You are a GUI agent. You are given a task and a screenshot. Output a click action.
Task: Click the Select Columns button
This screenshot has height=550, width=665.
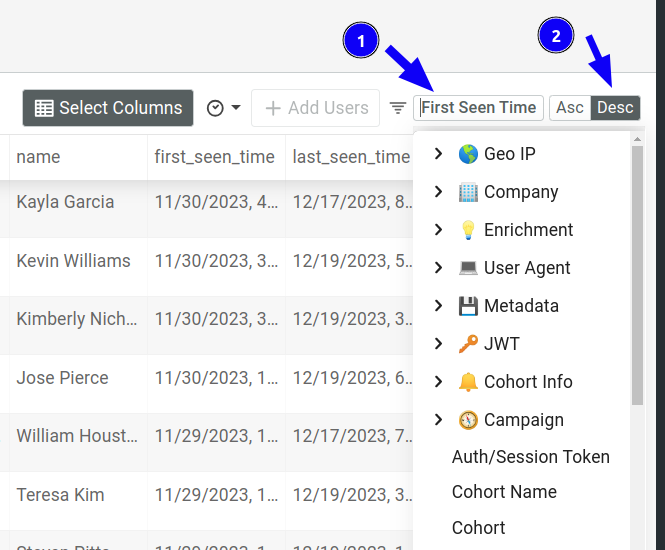pyautogui.click(x=108, y=108)
